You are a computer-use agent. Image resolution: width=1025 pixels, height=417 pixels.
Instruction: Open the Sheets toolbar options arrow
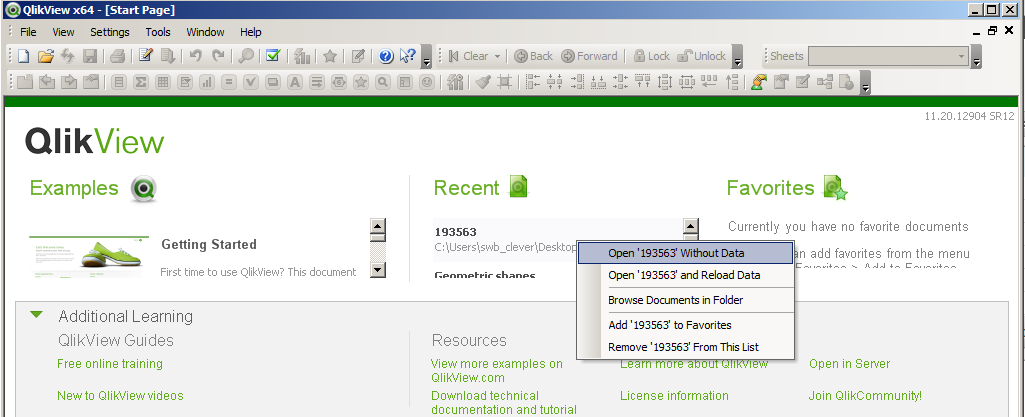(977, 57)
